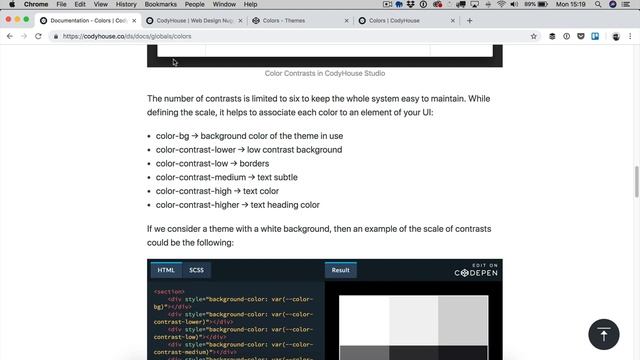Click the Result button in the CodePen embed

[x=340, y=270]
